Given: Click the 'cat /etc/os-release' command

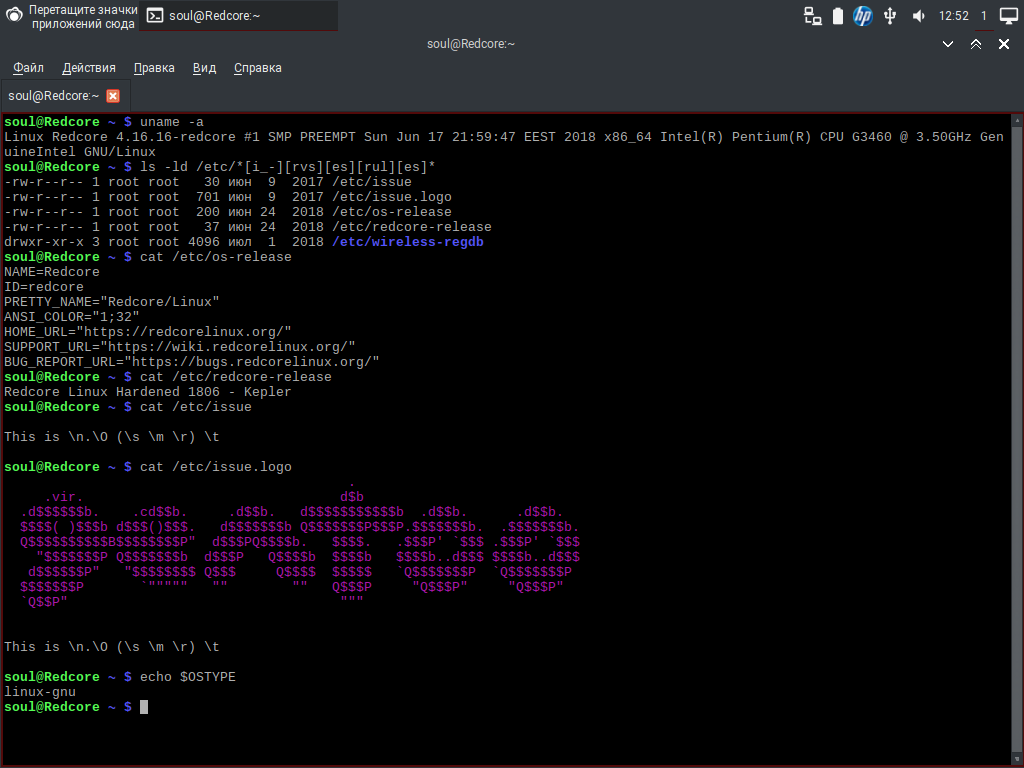Looking at the screenshot, I should (216, 257).
